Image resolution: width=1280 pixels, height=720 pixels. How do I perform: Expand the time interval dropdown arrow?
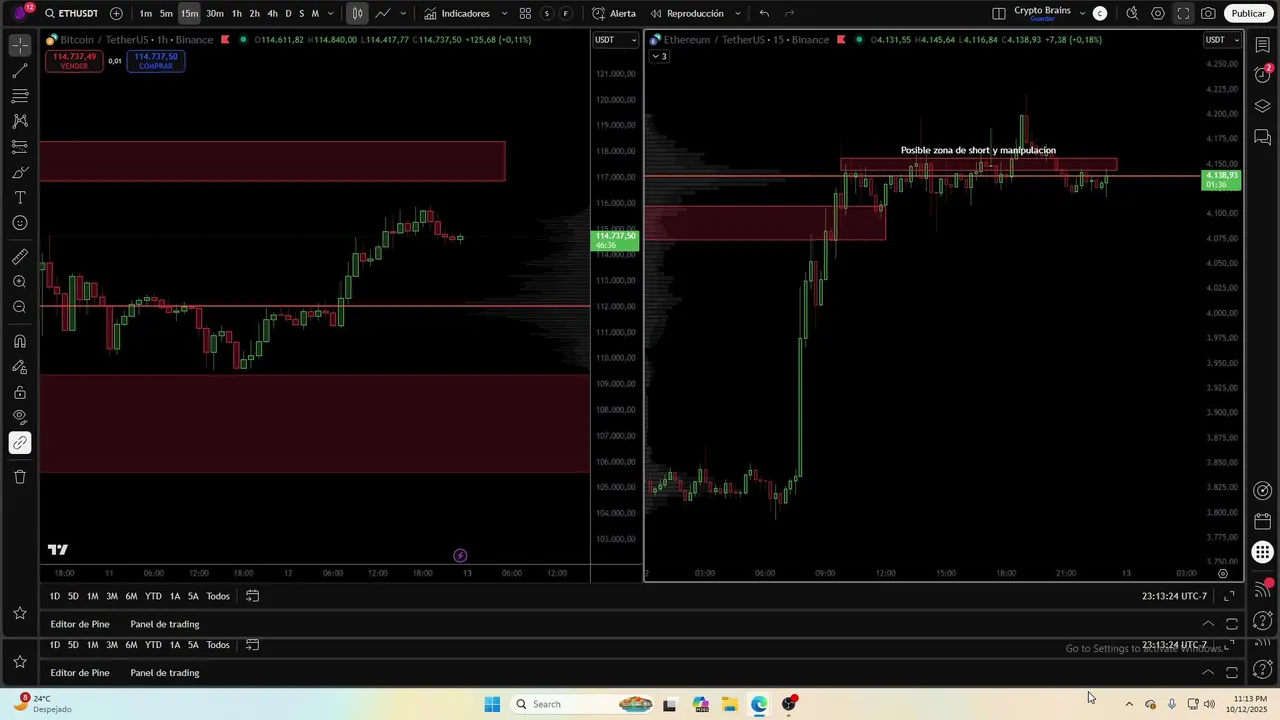coord(331,14)
